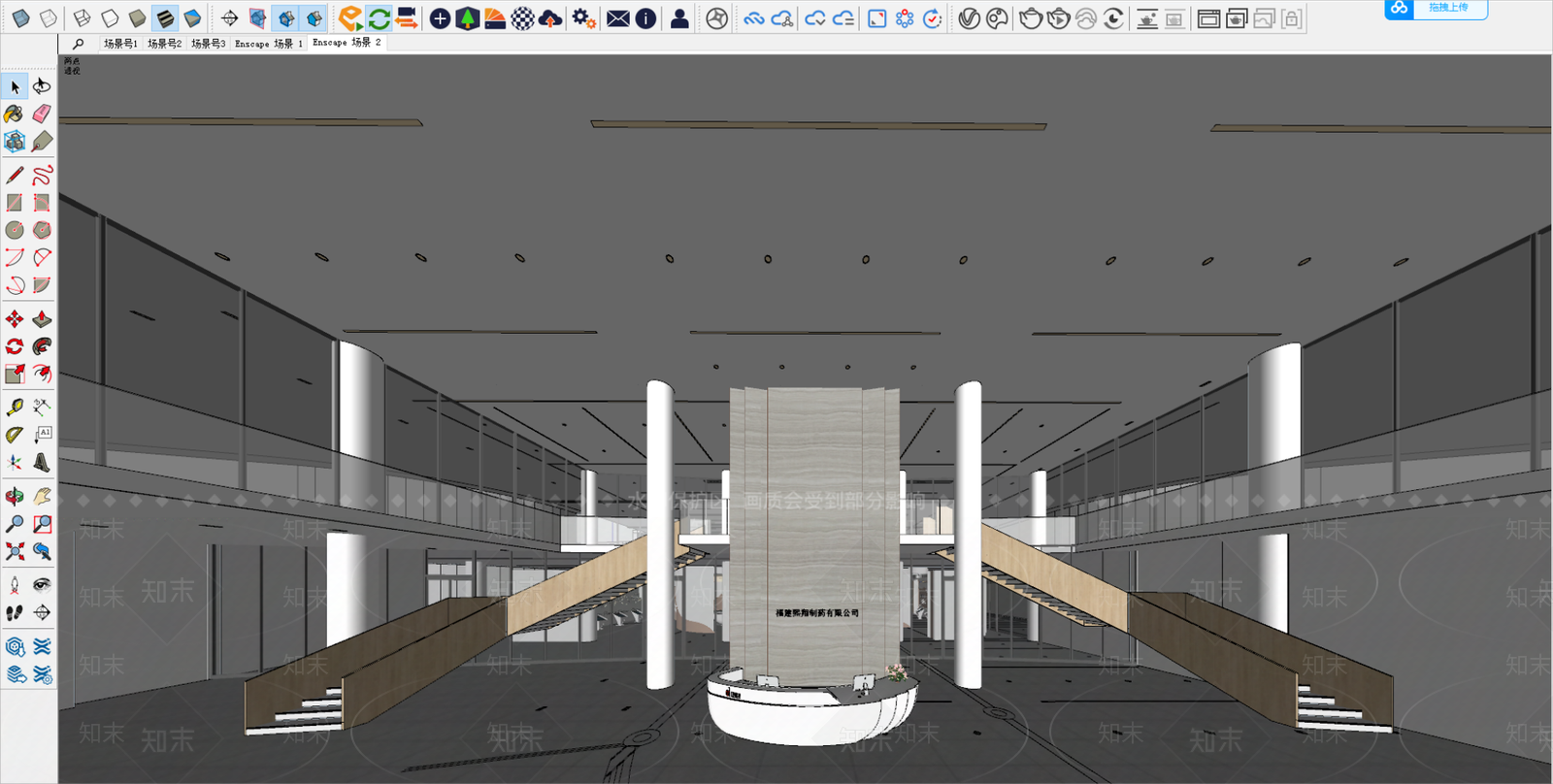Open Enscape asset library tree
1553x784 pixels.
[467, 17]
